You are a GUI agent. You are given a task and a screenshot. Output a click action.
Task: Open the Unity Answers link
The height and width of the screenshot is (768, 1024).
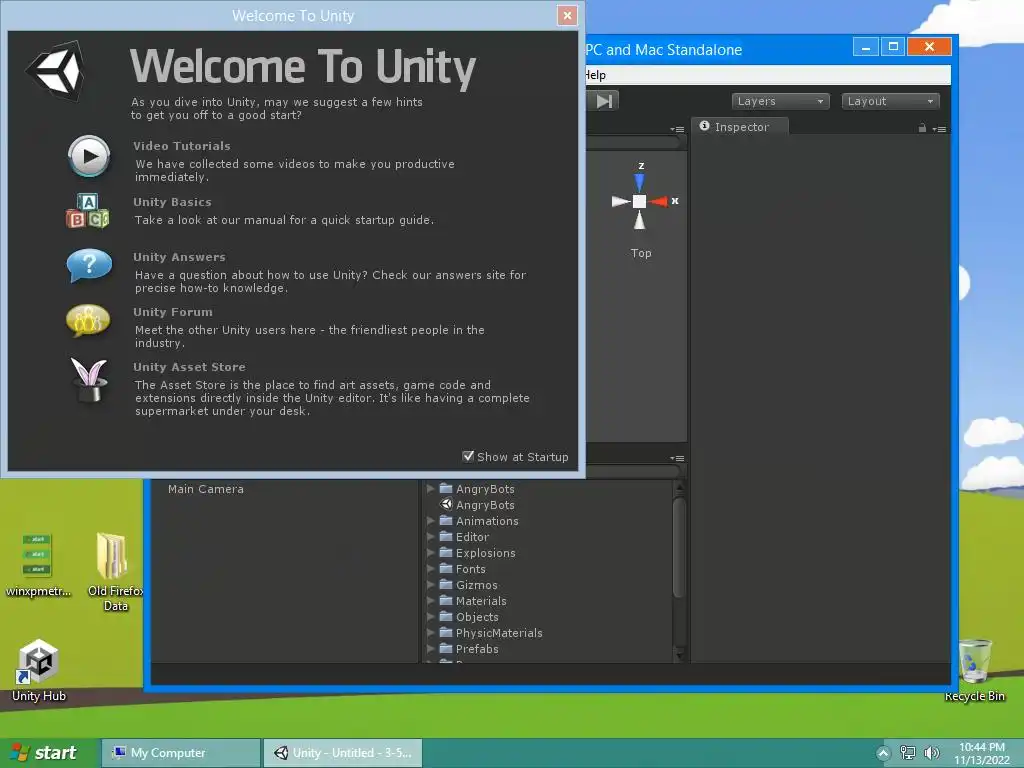point(180,257)
